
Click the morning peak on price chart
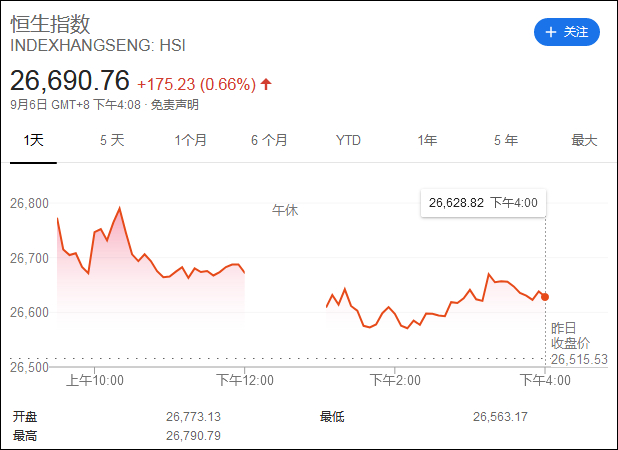(x=120, y=208)
